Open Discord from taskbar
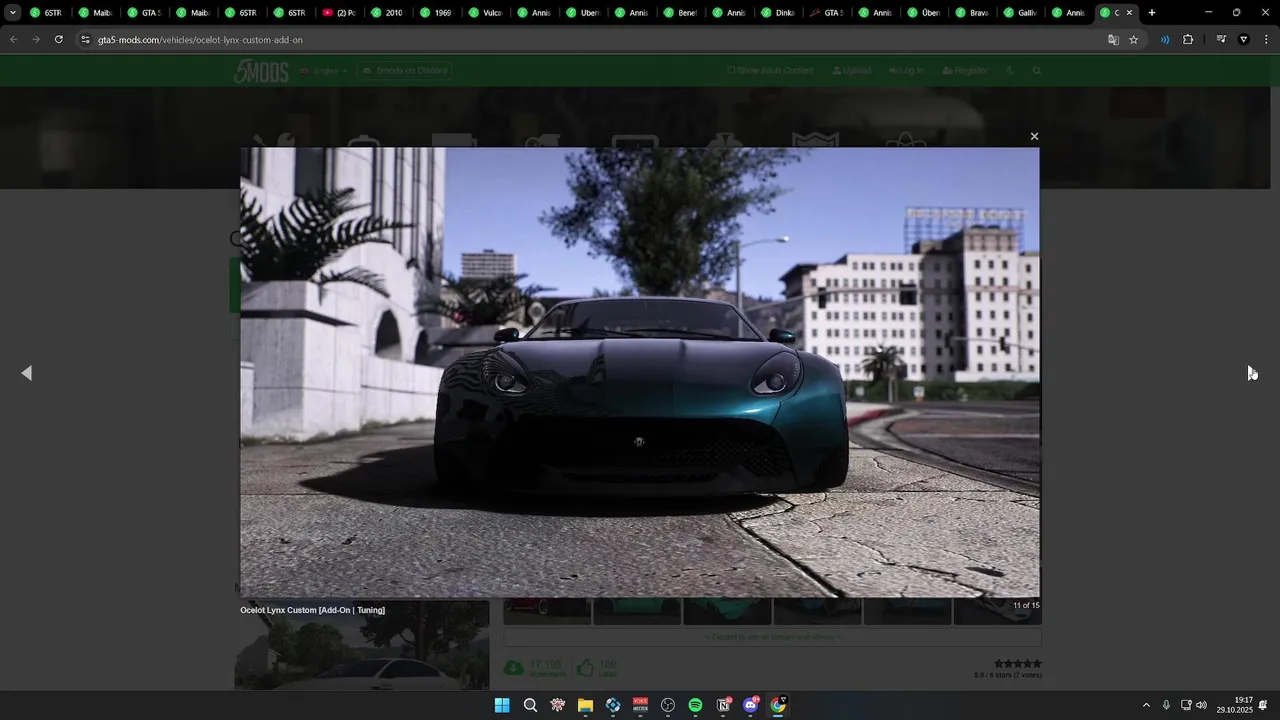The height and width of the screenshot is (720, 1280). pyautogui.click(x=751, y=705)
